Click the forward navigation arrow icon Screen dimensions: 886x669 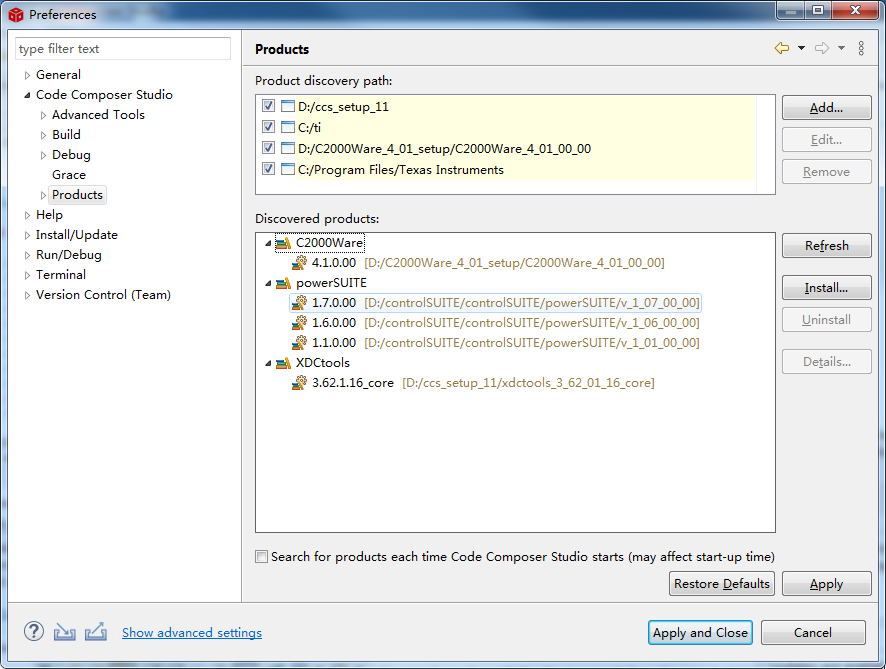[x=822, y=49]
